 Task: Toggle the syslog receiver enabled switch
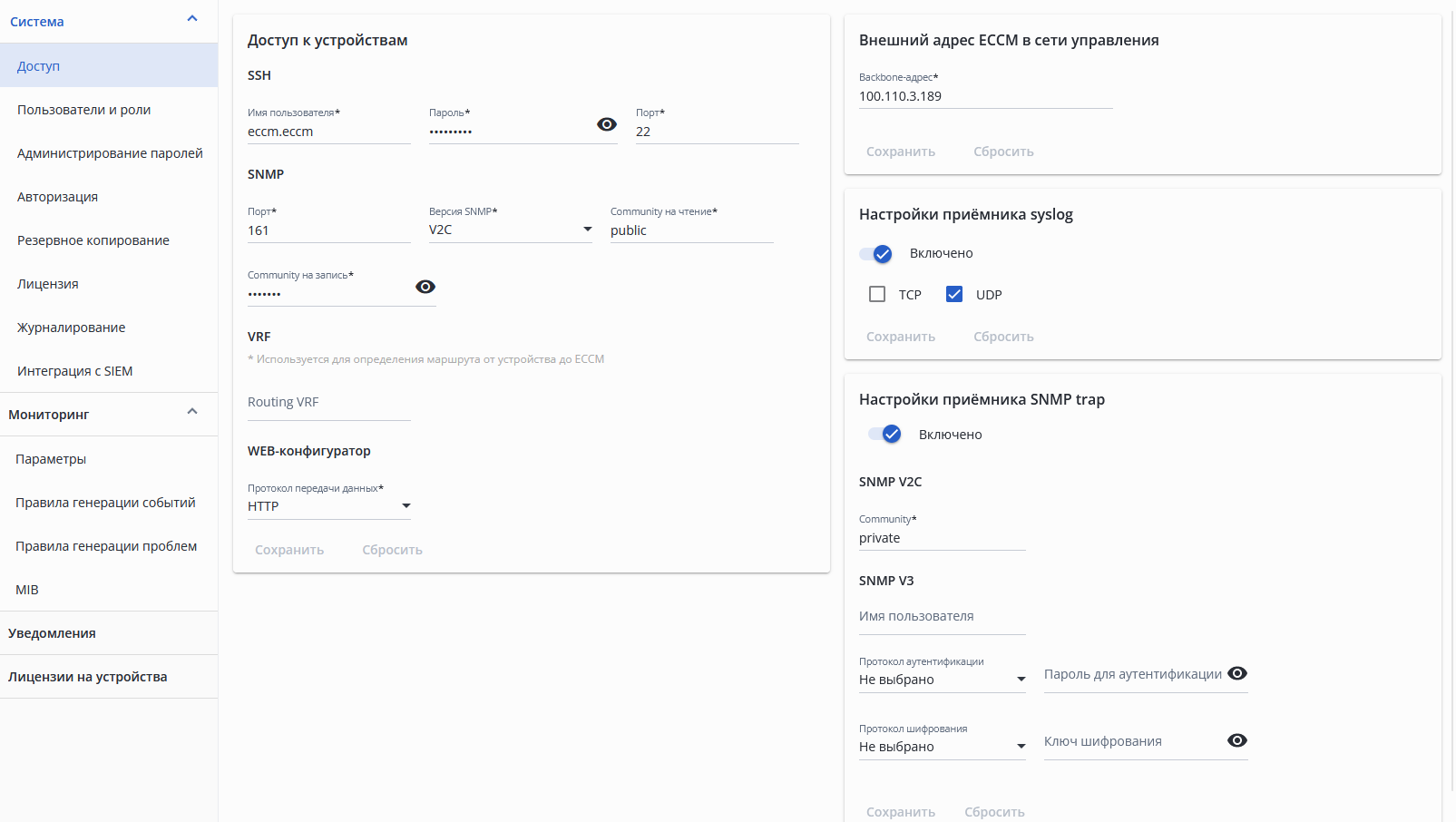point(877,254)
